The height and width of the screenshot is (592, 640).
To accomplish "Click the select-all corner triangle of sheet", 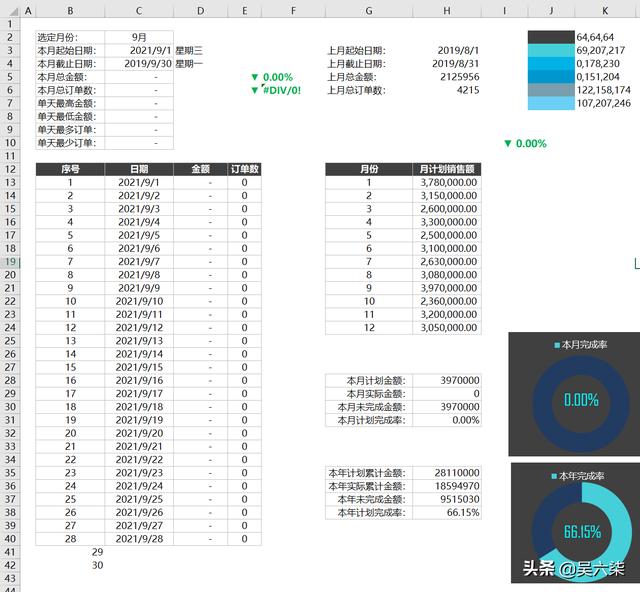I will 10,10.
